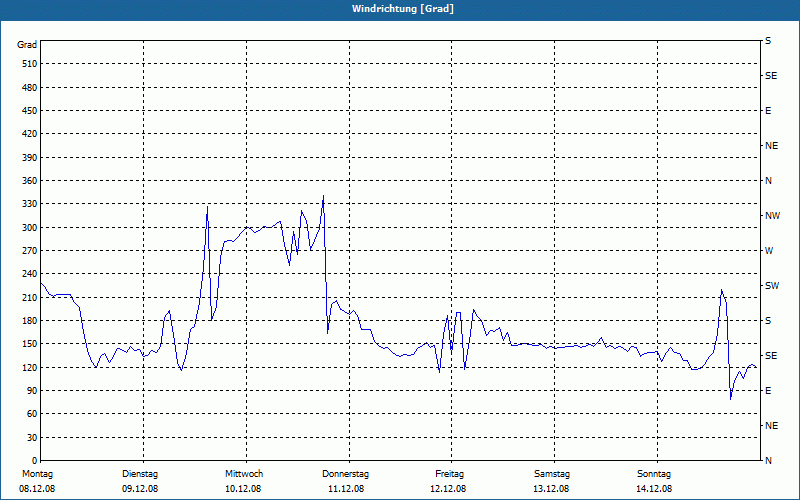
Task: Click the date '09.12.08'
Action: click(140, 489)
